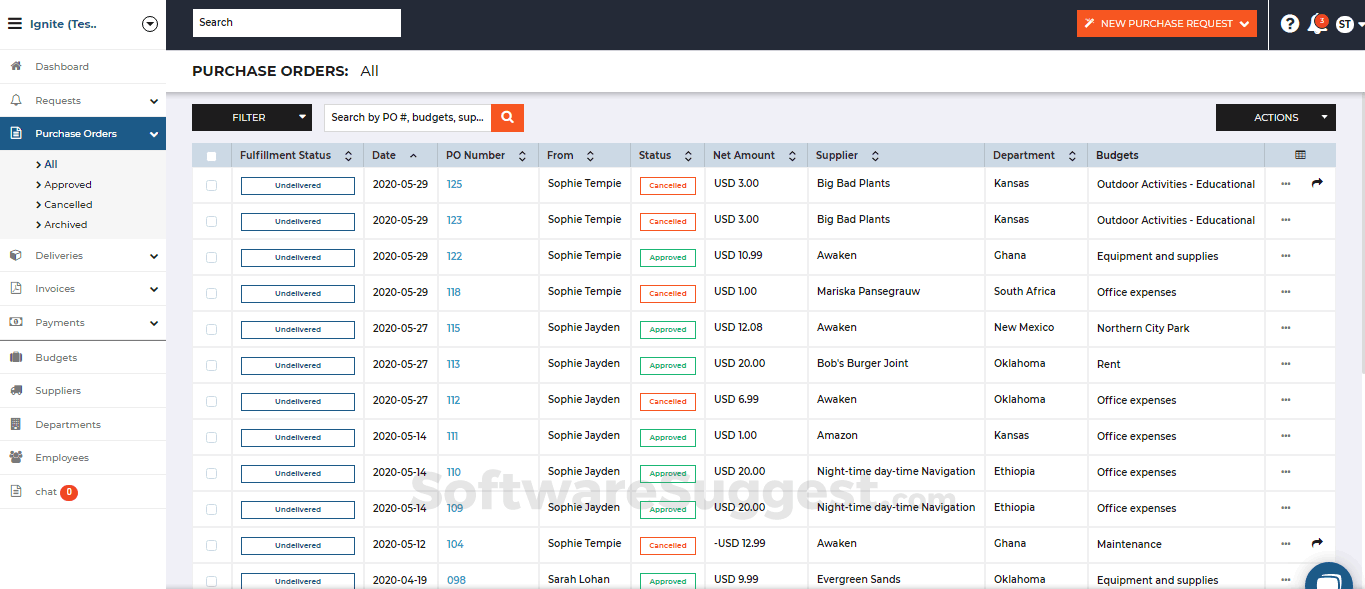Expand the ACTIONS dropdown
This screenshot has height=589, width=1365.
pyautogui.click(x=1275, y=118)
